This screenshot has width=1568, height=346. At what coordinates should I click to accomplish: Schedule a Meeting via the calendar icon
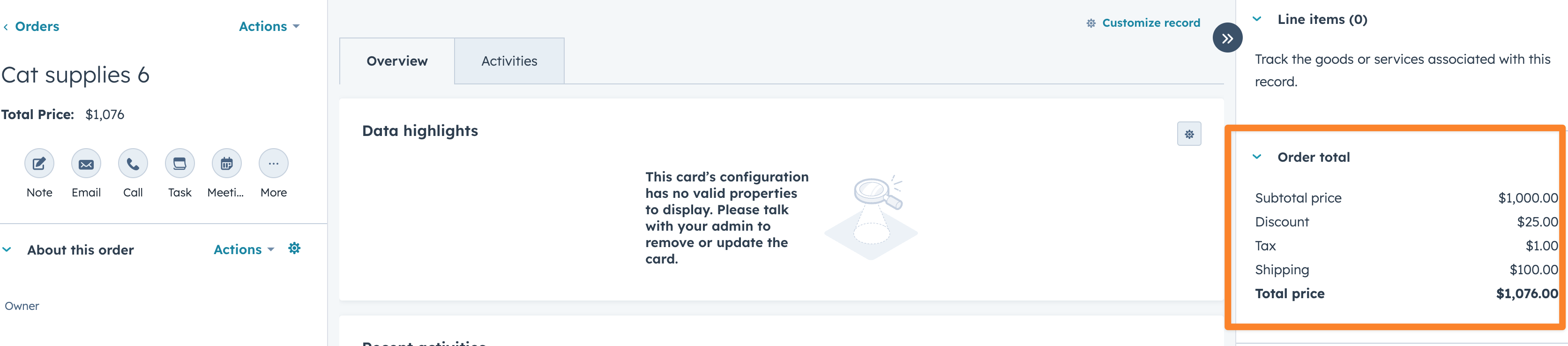click(226, 163)
